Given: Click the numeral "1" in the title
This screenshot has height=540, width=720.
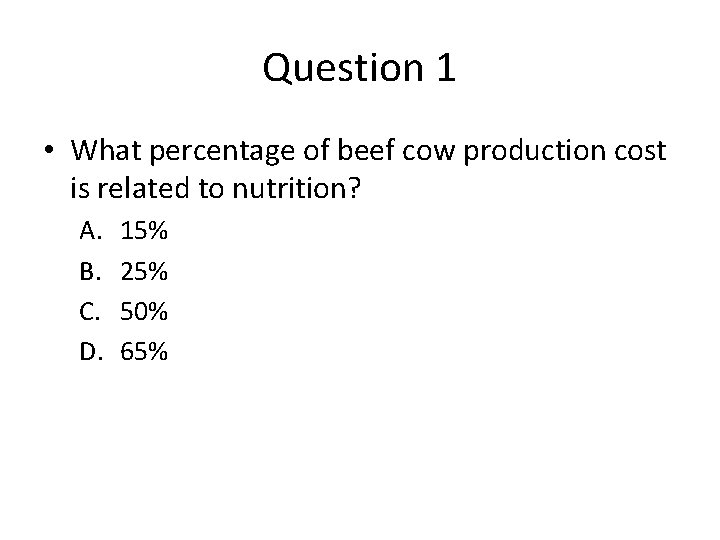Looking at the screenshot, I should [x=445, y=68].
